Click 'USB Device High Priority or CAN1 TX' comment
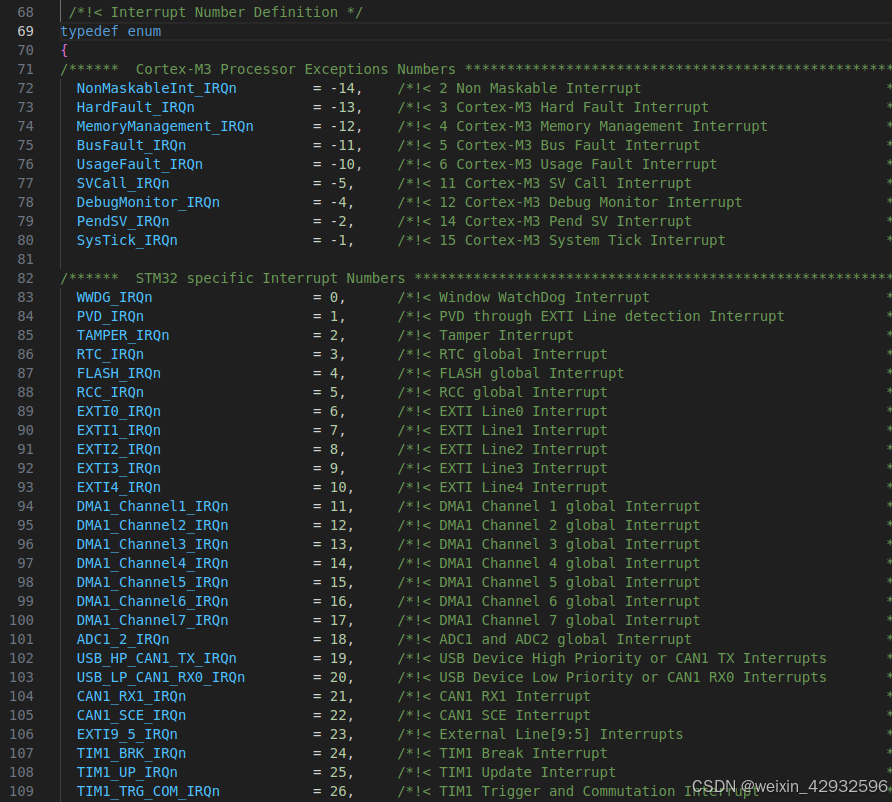 point(587,658)
